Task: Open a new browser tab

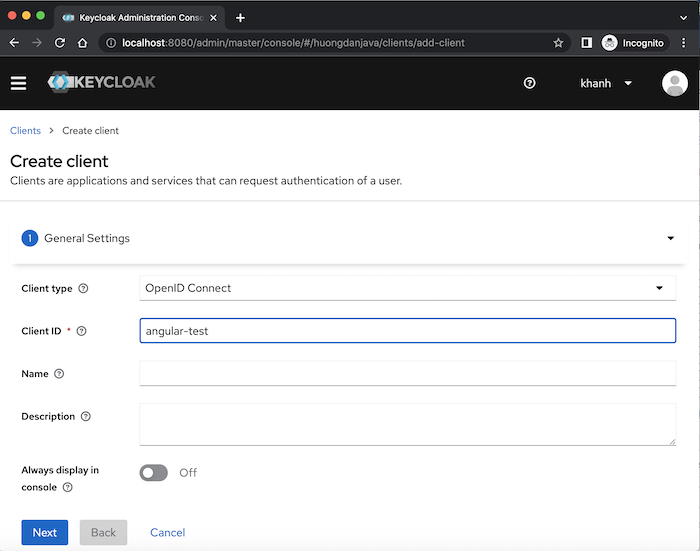Action: (240, 18)
